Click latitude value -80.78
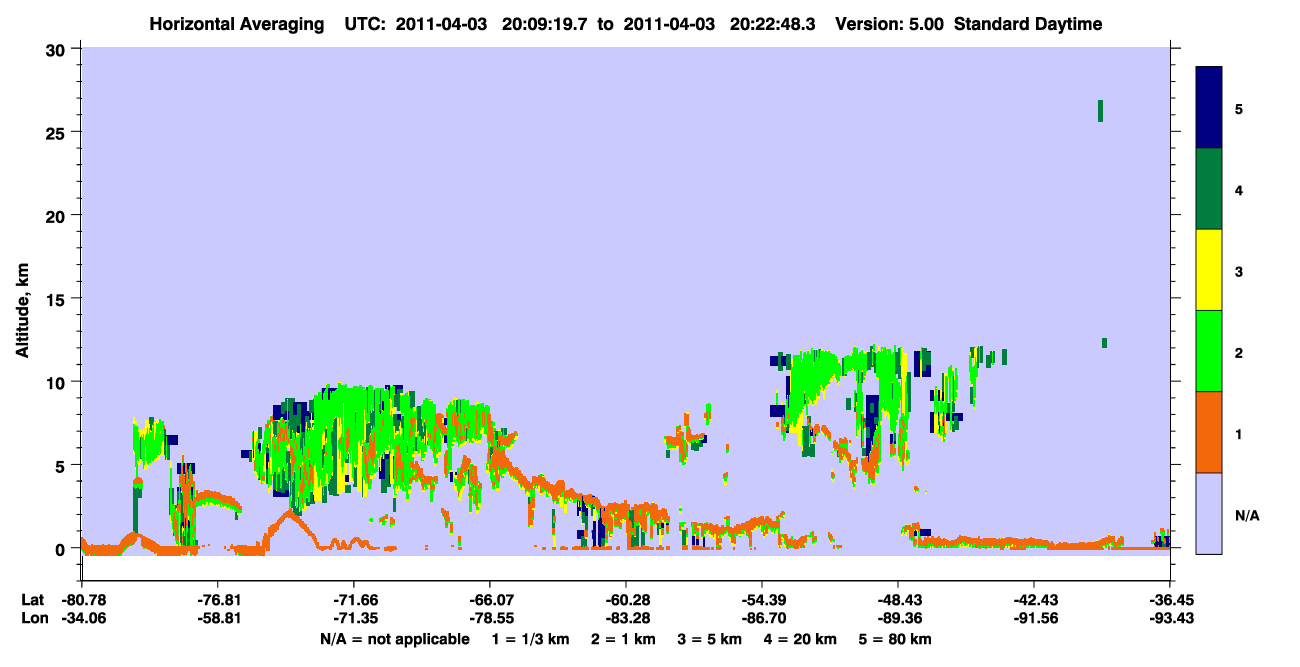The width and height of the screenshot is (1300, 667). tap(82, 600)
